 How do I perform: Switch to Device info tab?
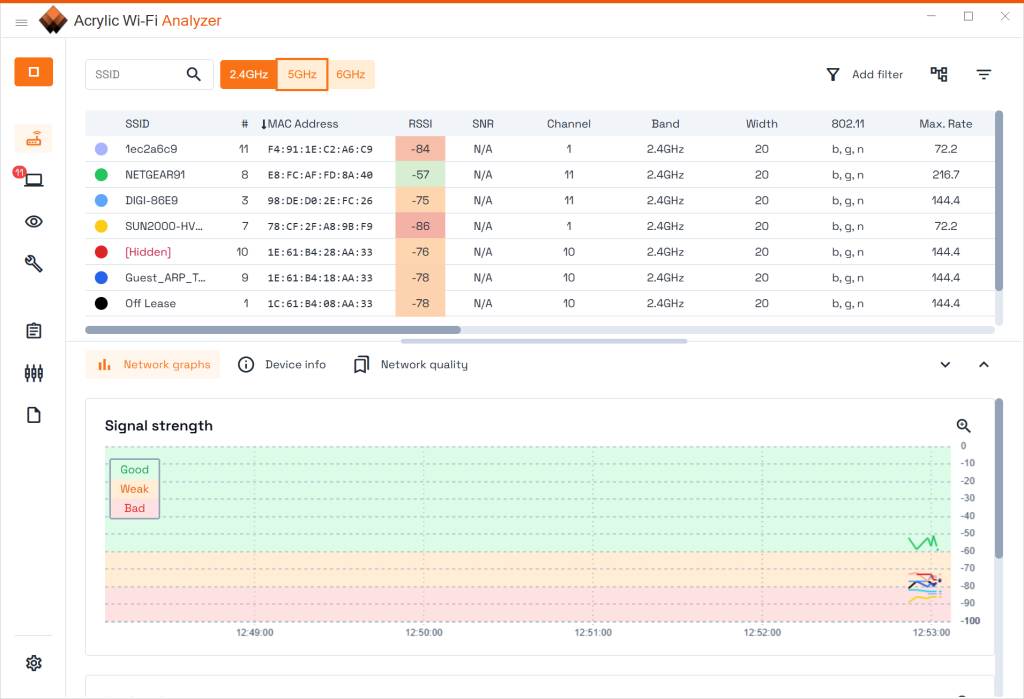tap(282, 365)
